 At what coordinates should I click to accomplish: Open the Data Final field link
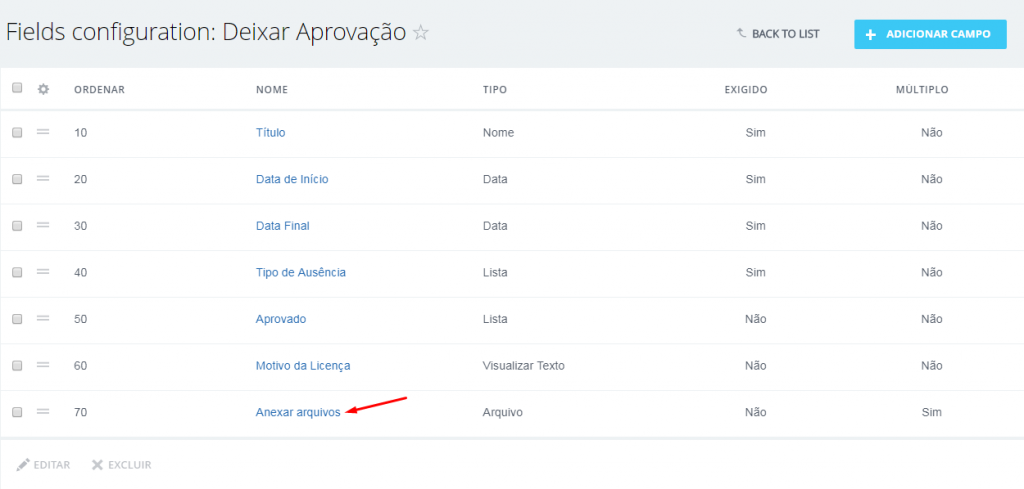tap(283, 226)
